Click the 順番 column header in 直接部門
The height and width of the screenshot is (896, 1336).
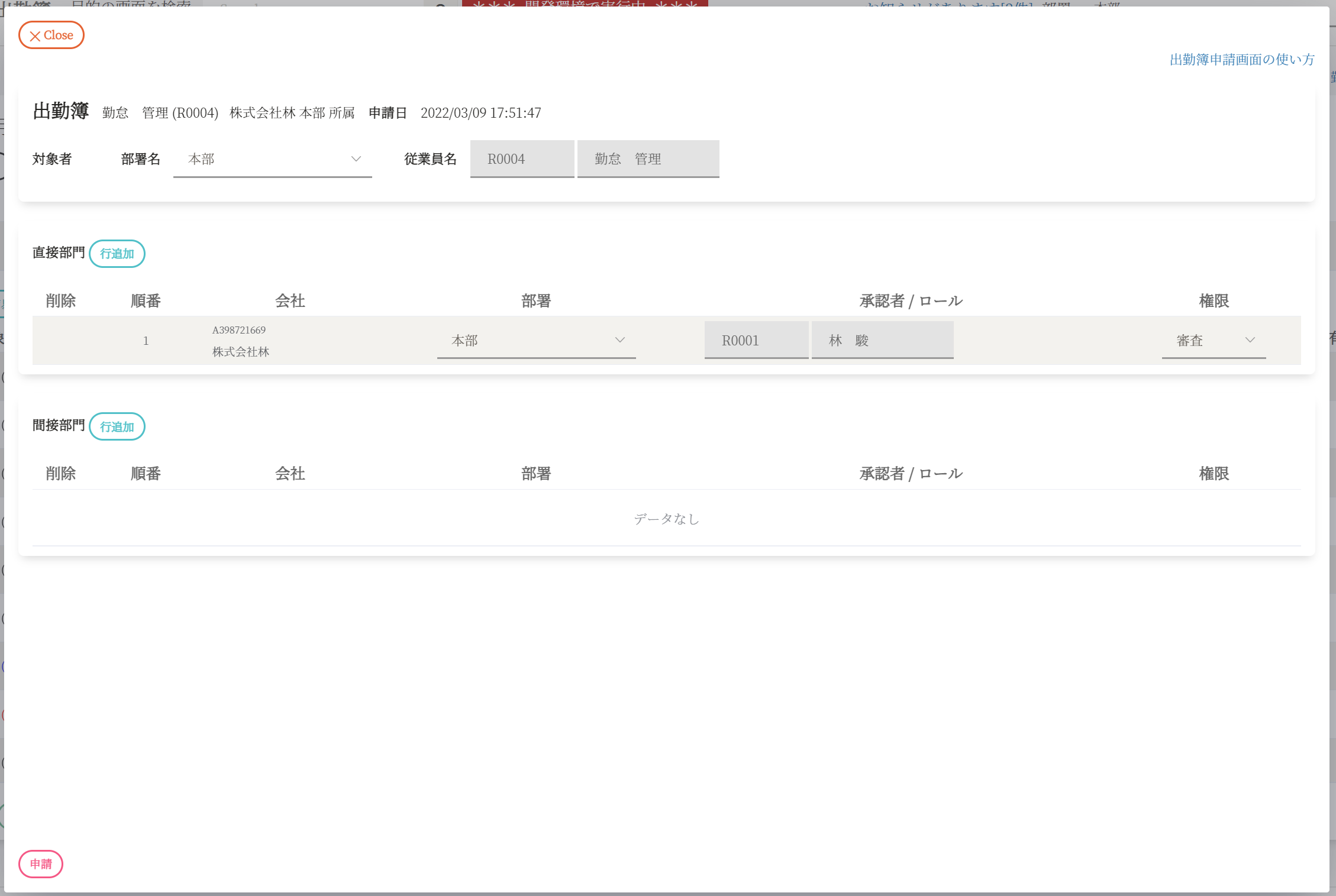[x=146, y=301]
